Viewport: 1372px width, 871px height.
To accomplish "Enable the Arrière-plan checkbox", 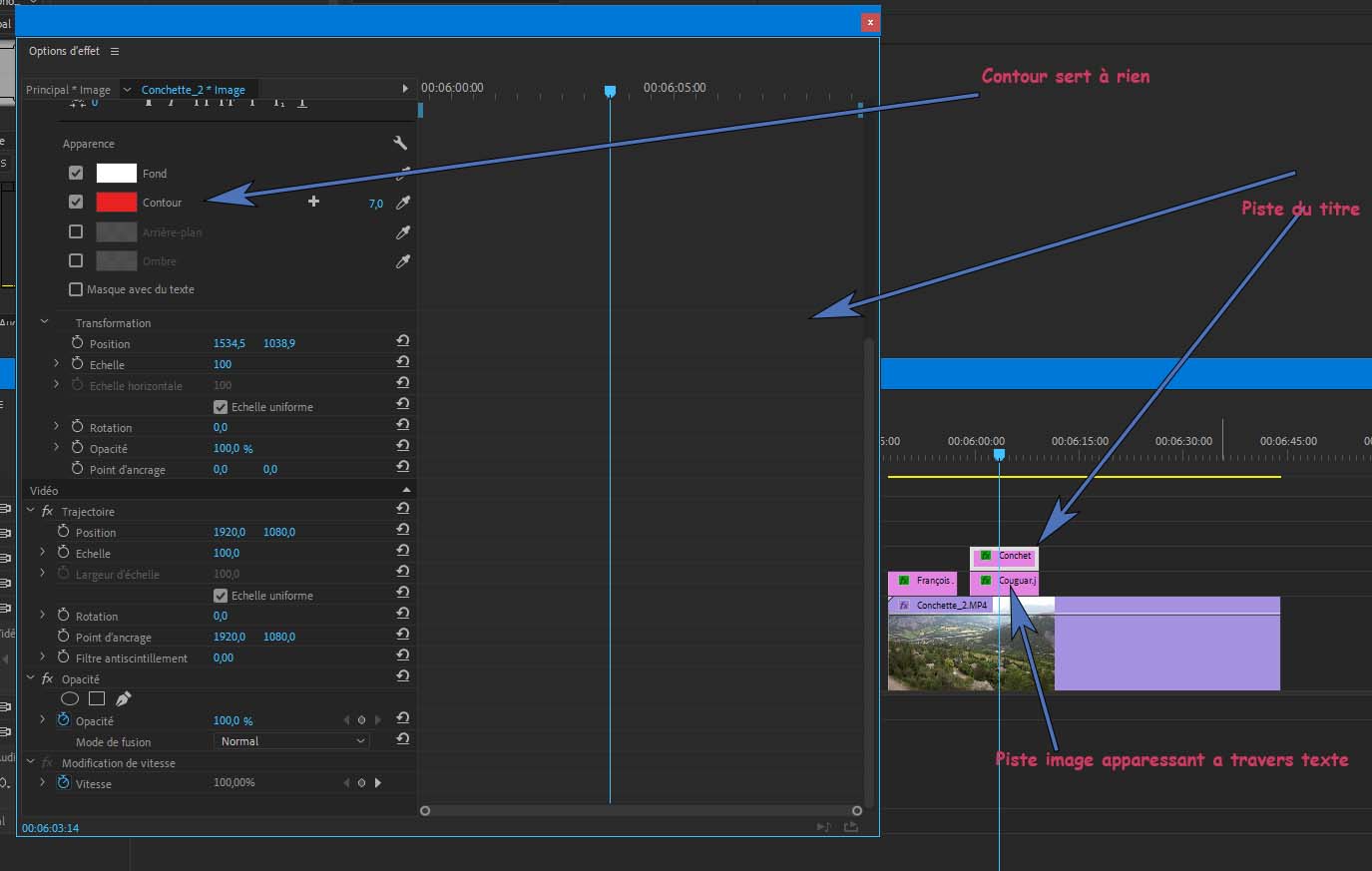I will click(76, 231).
